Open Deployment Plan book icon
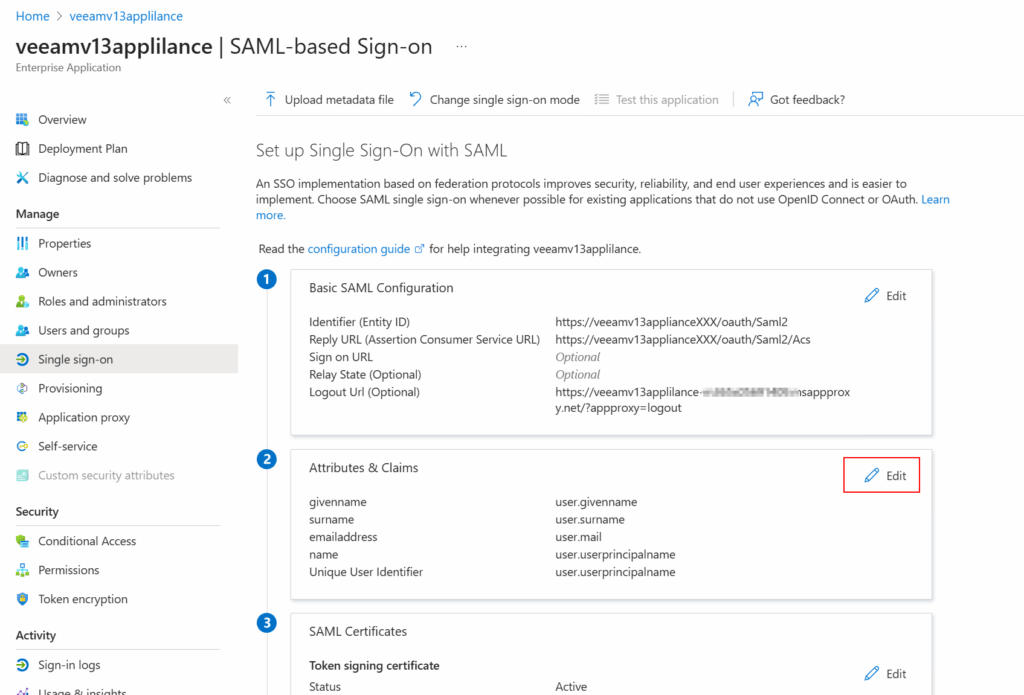The image size is (1024, 695). (22, 149)
